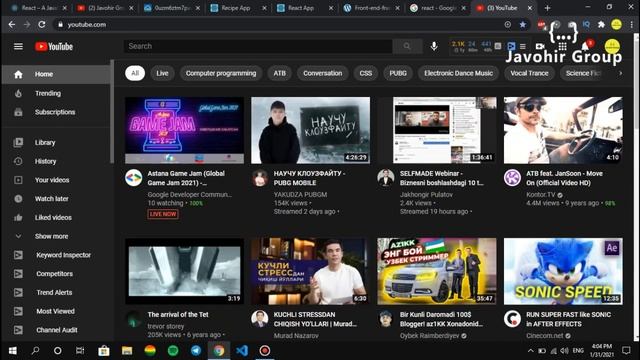The width and height of the screenshot is (640, 360).
Task: Start voice search with microphone icon
Action: pyautogui.click(x=434, y=46)
